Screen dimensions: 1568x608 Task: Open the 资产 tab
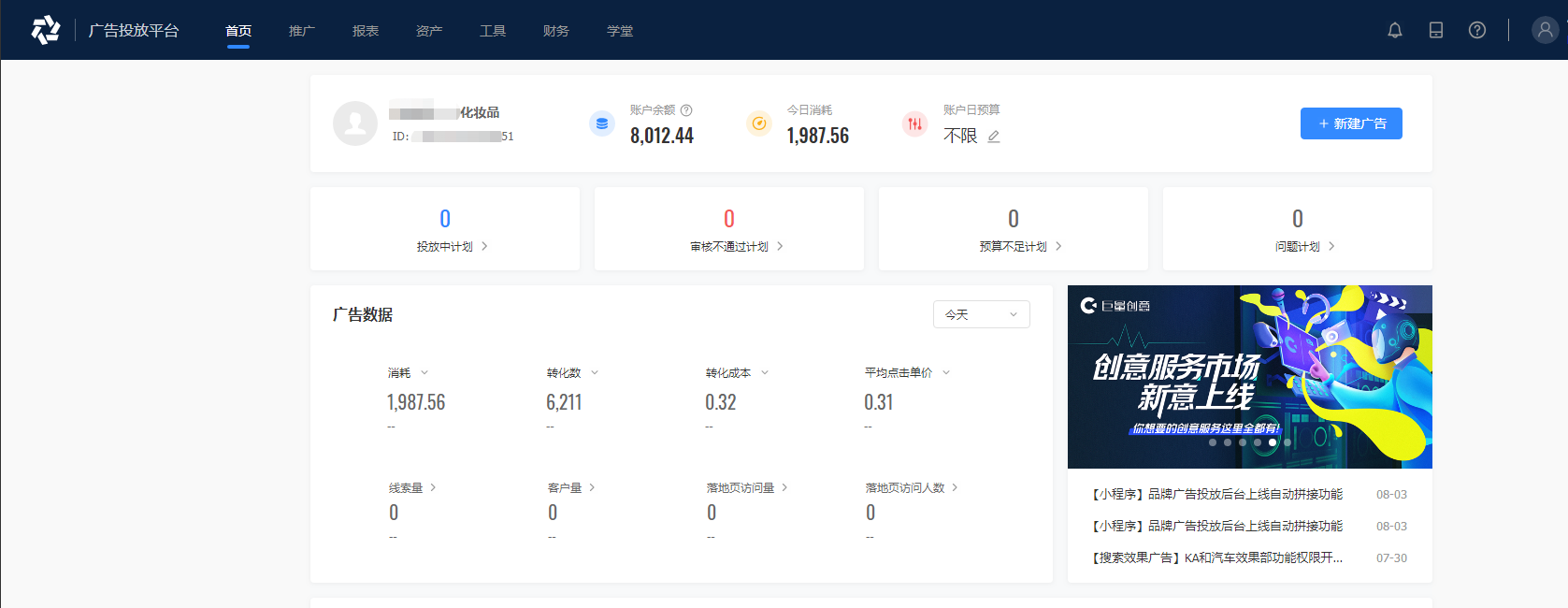pyautogui.click(x=429, y=31)
